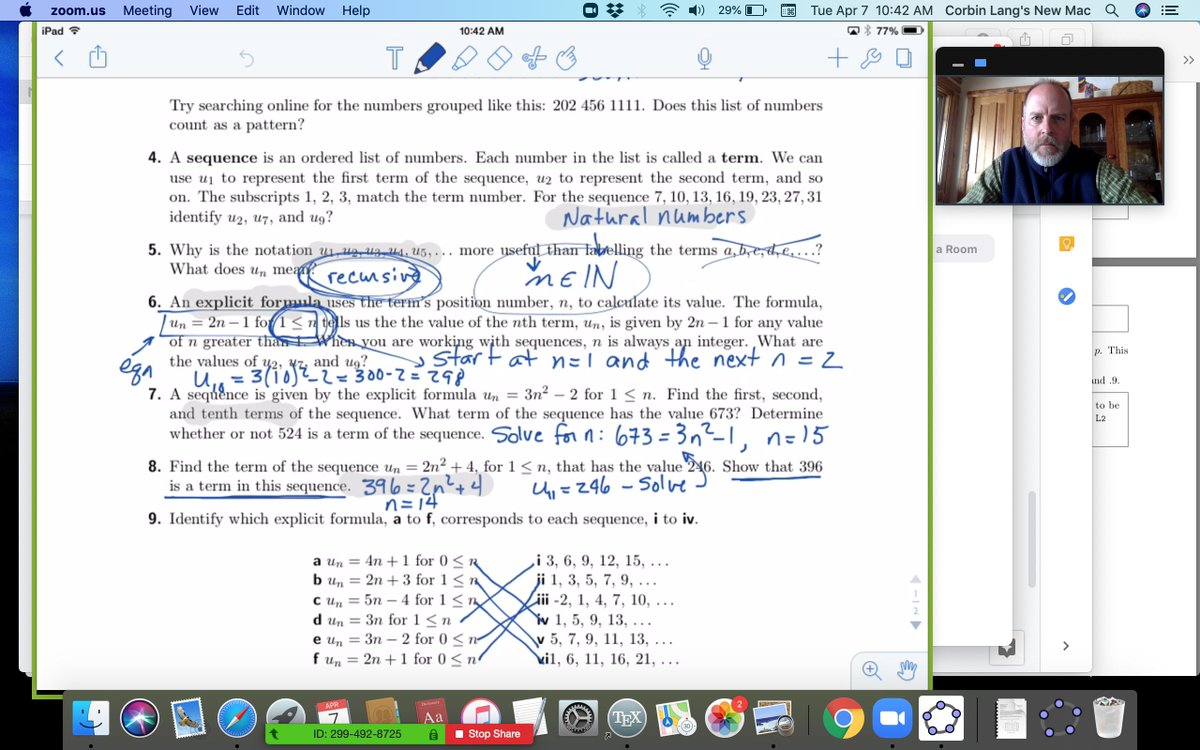Toggle the Wi-Fi menu bar icon

coord(669,10)
